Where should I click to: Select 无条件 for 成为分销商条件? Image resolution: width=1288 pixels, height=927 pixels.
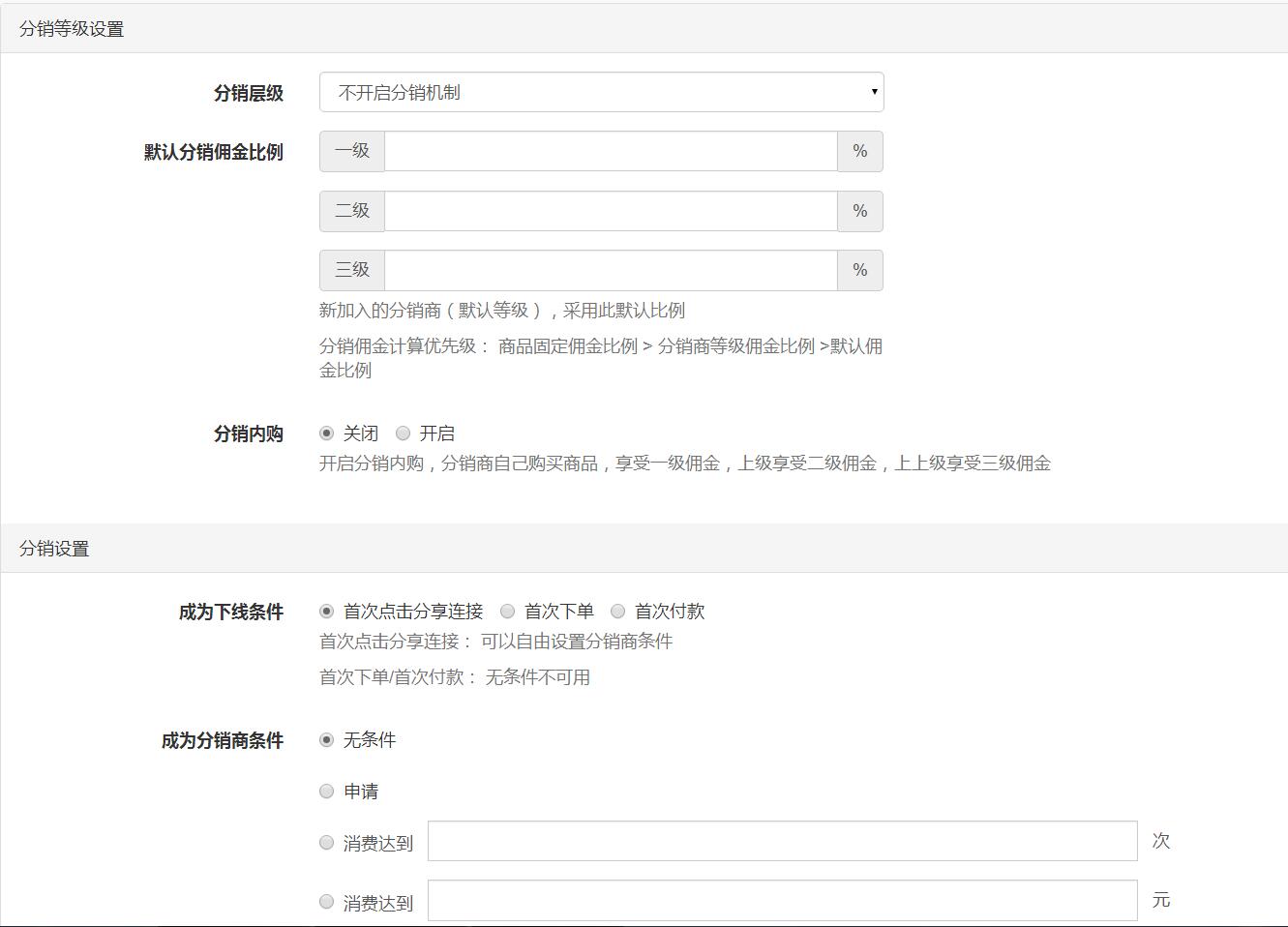pos(326,739)
